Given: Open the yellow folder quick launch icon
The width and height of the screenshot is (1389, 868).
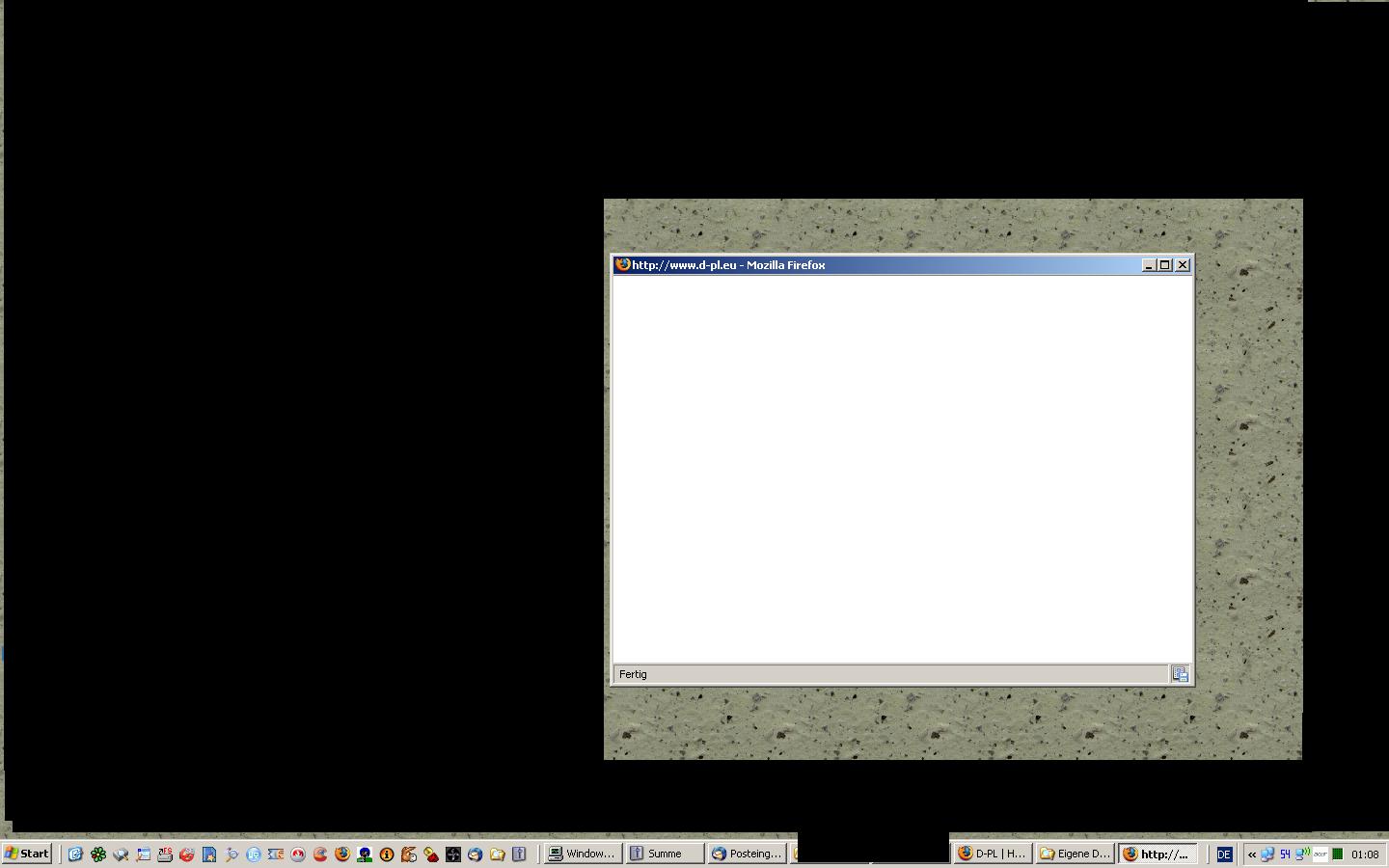Looking at the screenshot, I should pyautogui.click(x=498, y=854).
